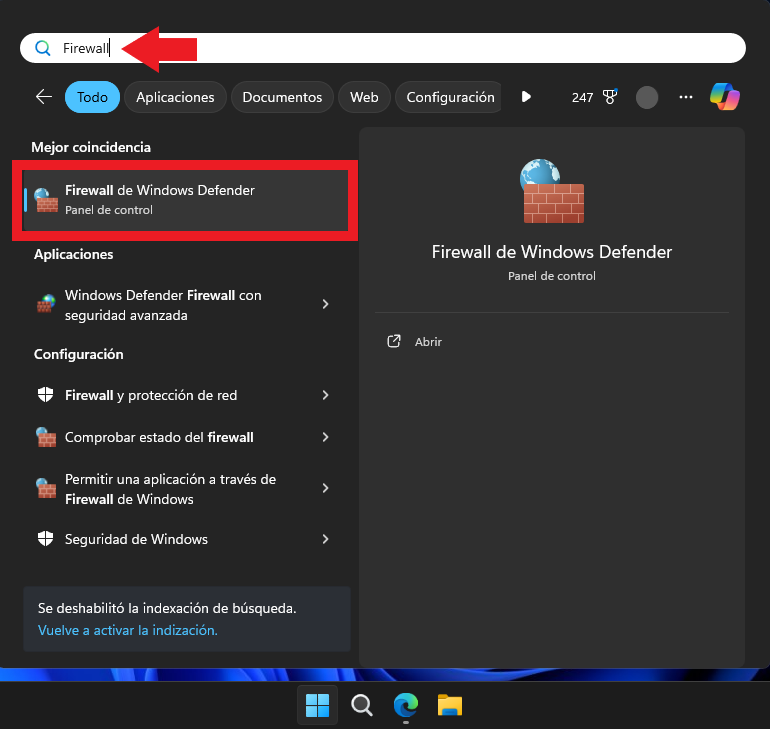Click inside the Firewall search field
The width and height of the screenshot is (770, 729).
383,48
